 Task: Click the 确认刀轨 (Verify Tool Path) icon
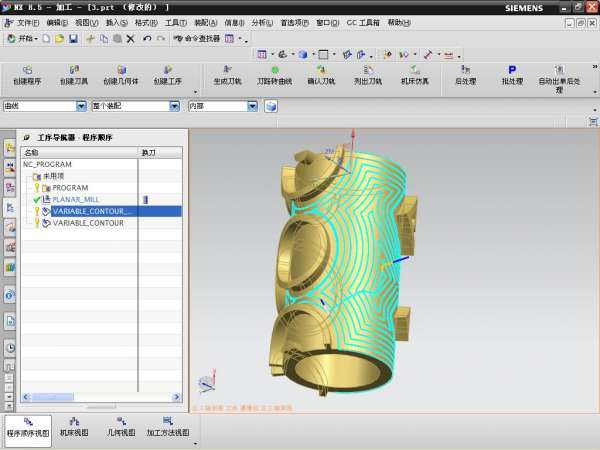coord(321,75)
